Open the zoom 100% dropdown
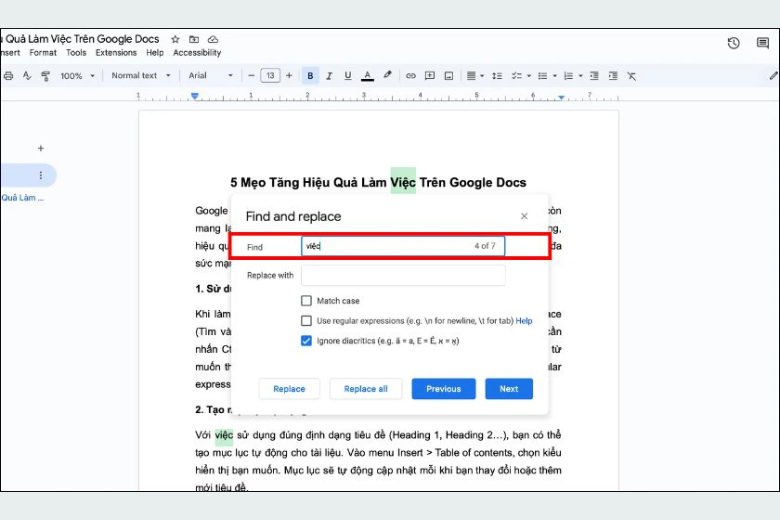Viewport: 780px width, 520px height. (76, 75)
